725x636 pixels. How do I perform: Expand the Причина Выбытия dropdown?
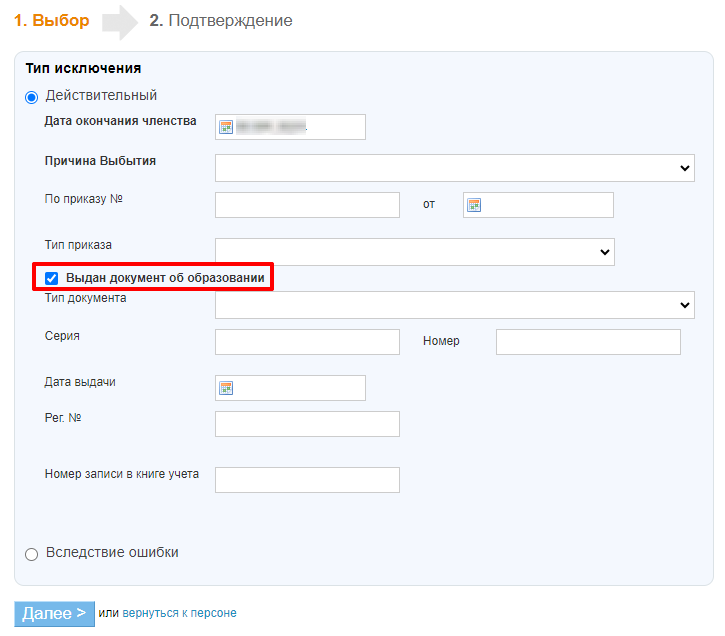click(x=454, y=168)
